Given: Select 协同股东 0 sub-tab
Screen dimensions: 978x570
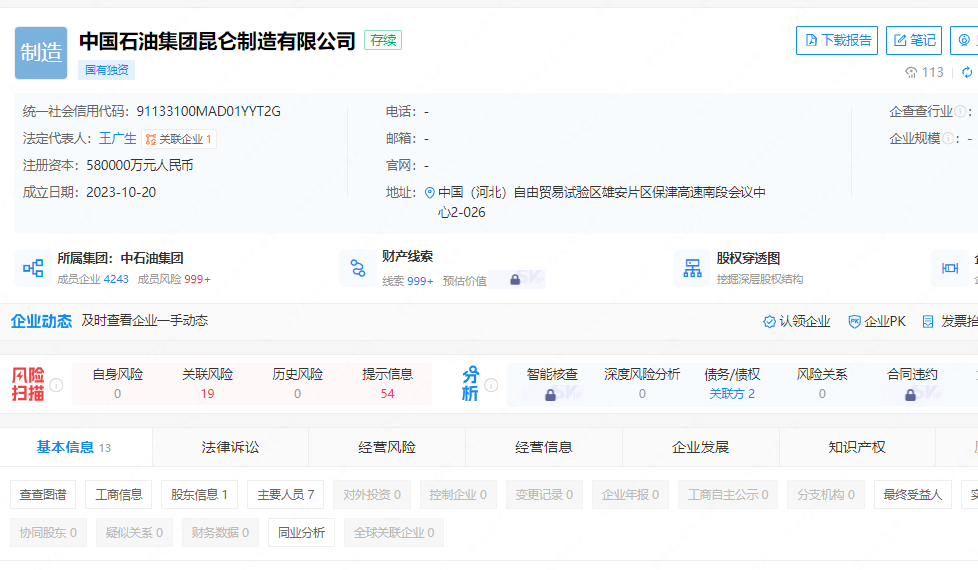Looking at the screenshot, I should click(48, 533).
